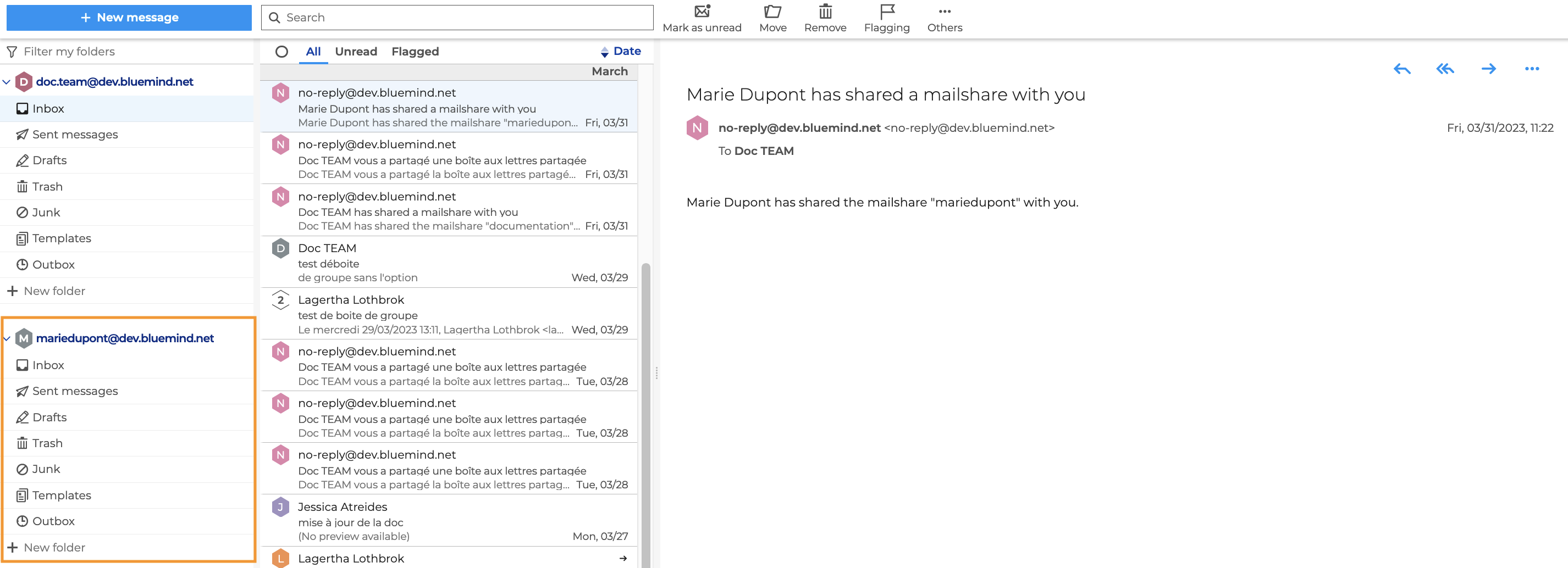Screen dimensions: 1568x568
Task: Create New folder under mariedupont mailbox
Action: [x=54, y=547]
